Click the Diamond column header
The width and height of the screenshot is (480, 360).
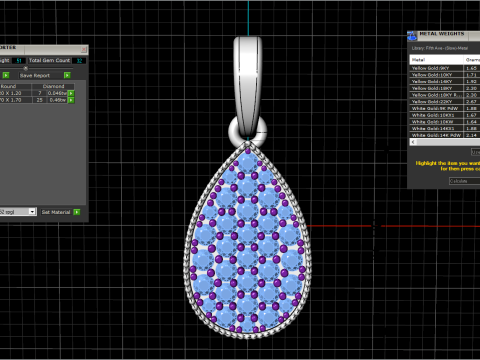(x=53, y=86)
